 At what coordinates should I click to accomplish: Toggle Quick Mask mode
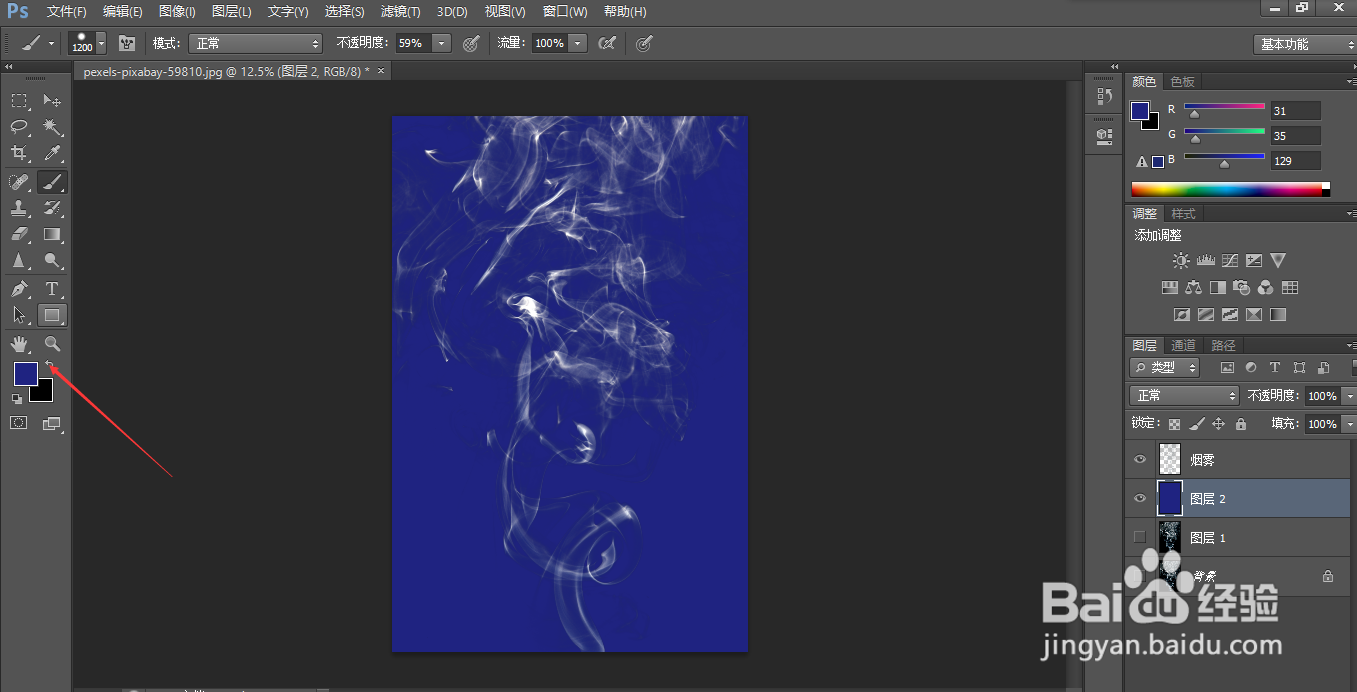click(18, 423)
